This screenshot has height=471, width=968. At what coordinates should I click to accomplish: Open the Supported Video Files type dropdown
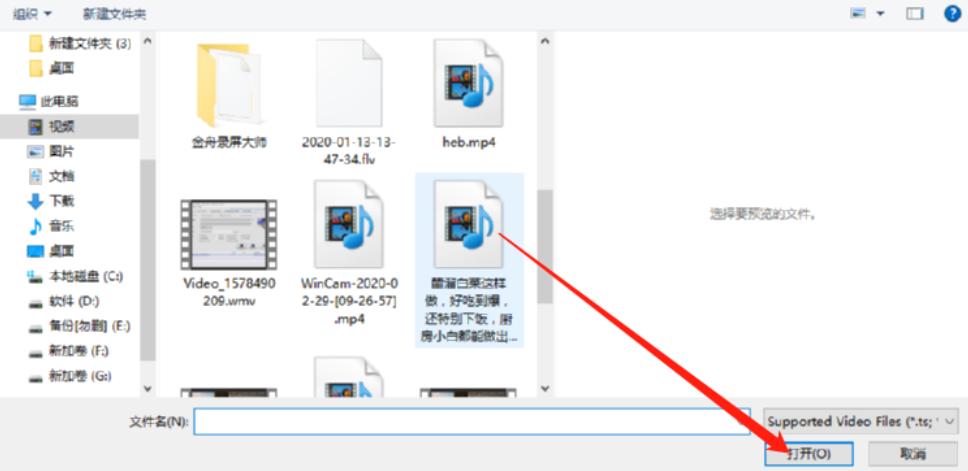tap(861, 422)
